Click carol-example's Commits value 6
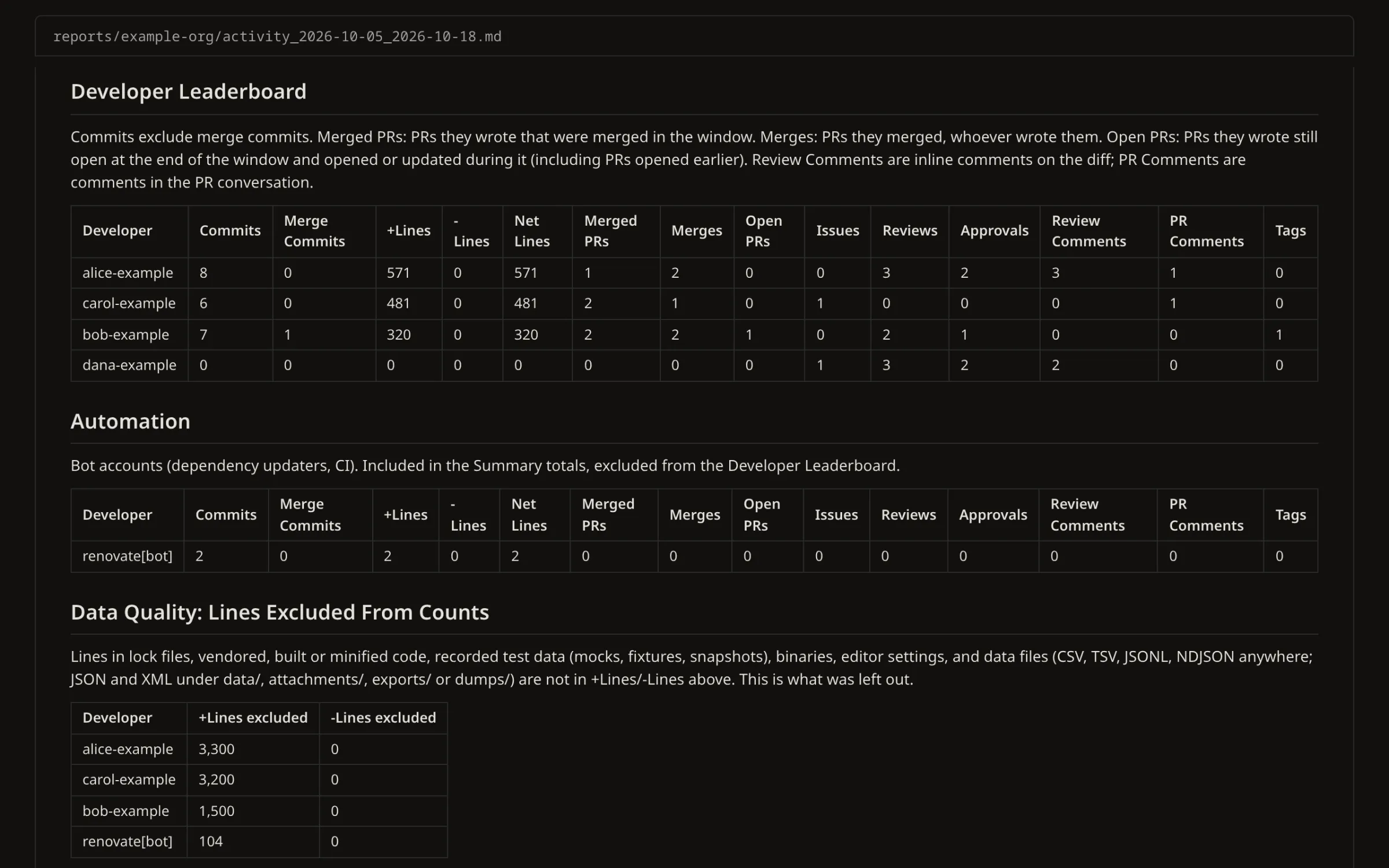Image resolution: width=1389 pixels, height=868 pixels. click(x=203, y=303)
